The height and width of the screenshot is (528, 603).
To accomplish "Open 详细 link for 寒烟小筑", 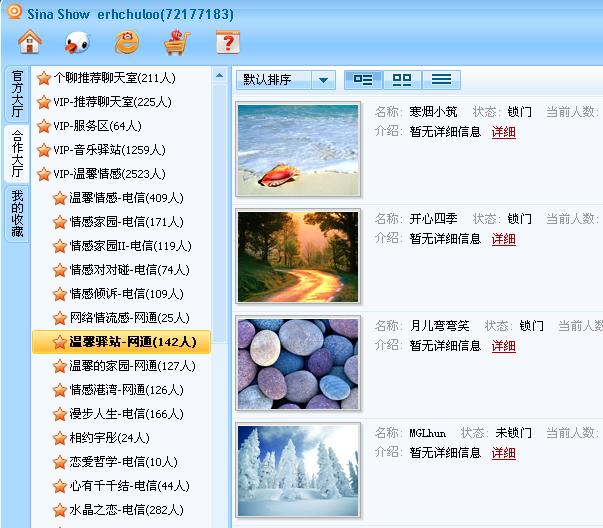I will pyautogui.click(x=503, y=132).
